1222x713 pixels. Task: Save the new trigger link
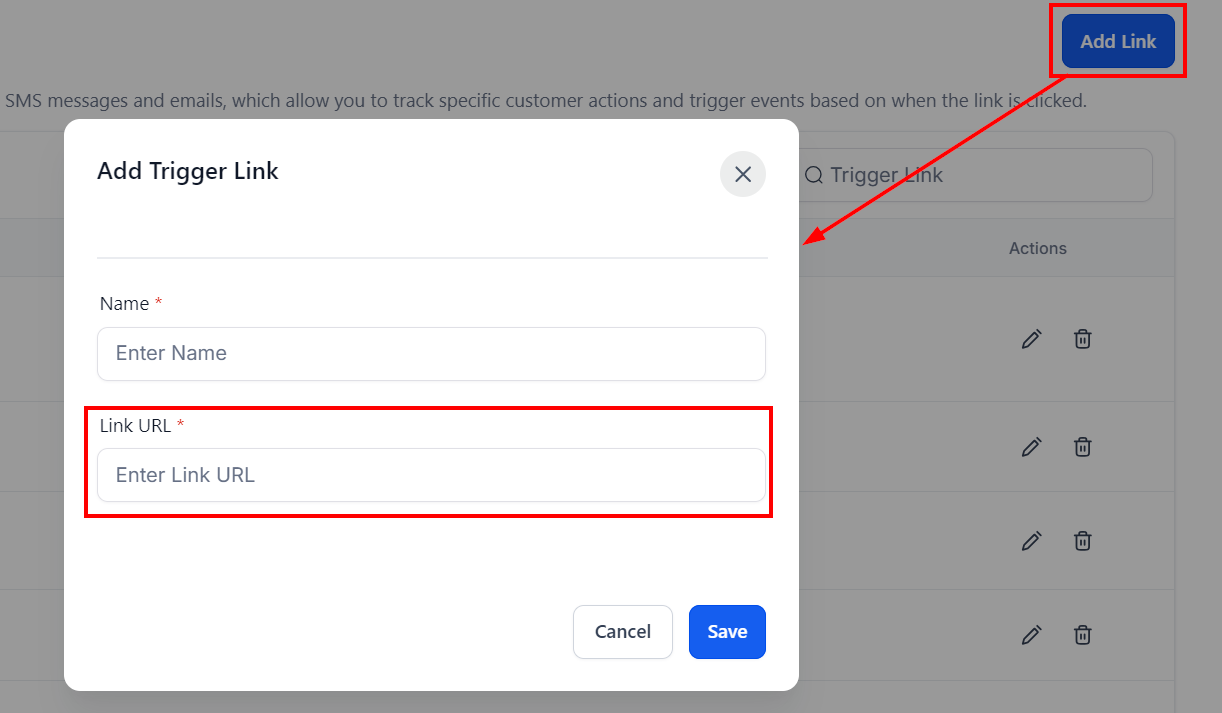click(727, 632)
